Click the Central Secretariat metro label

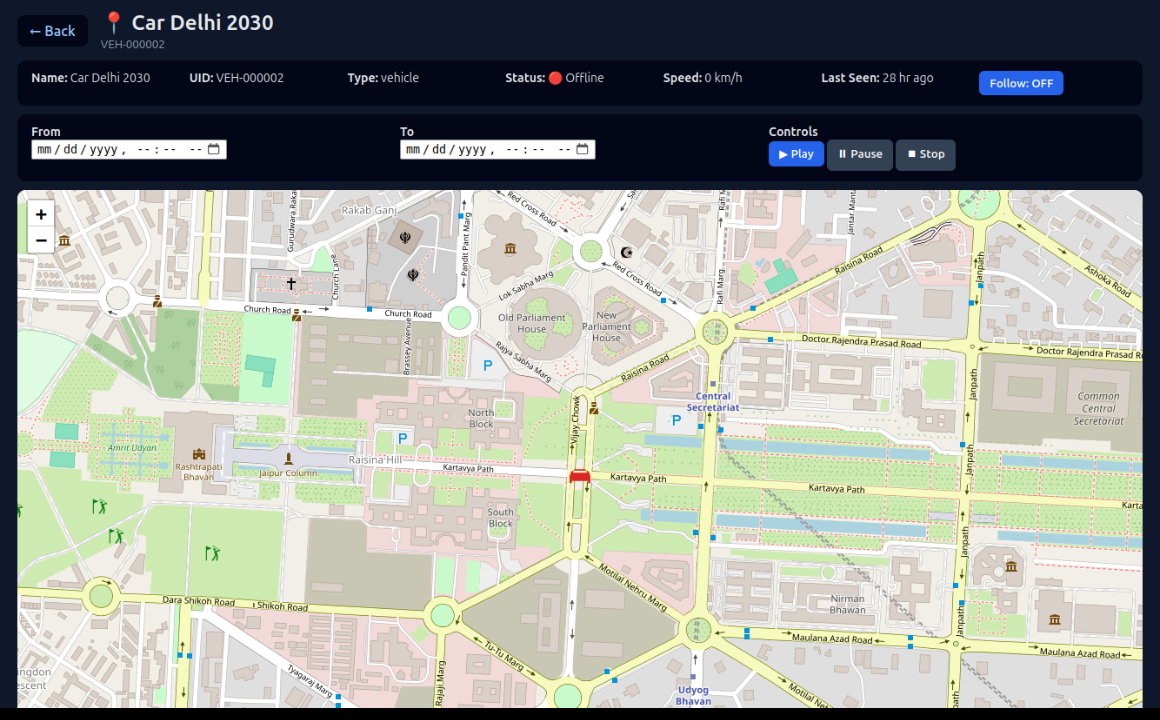[712, 401]
